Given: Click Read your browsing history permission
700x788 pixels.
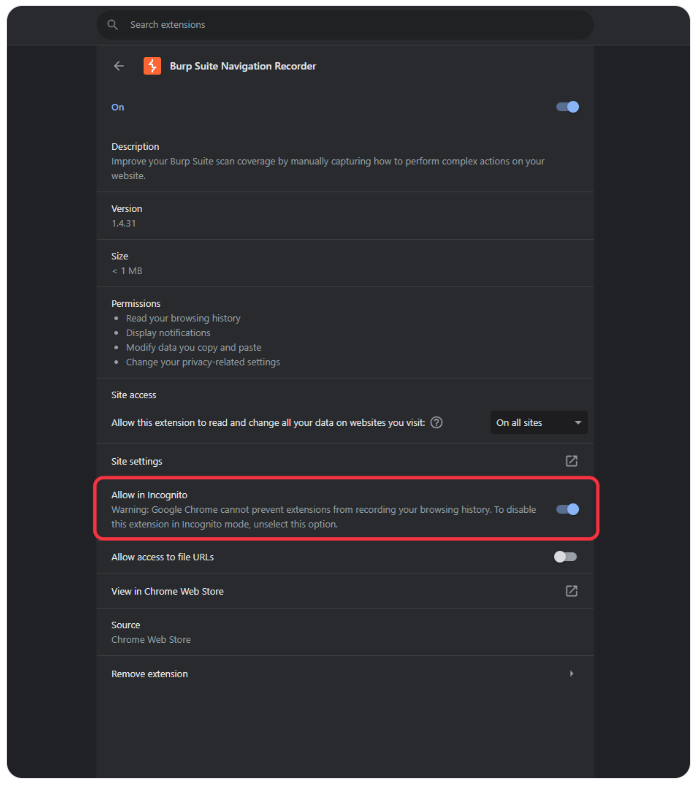Looking at the screenshot, I should click(x=183, y=318).
